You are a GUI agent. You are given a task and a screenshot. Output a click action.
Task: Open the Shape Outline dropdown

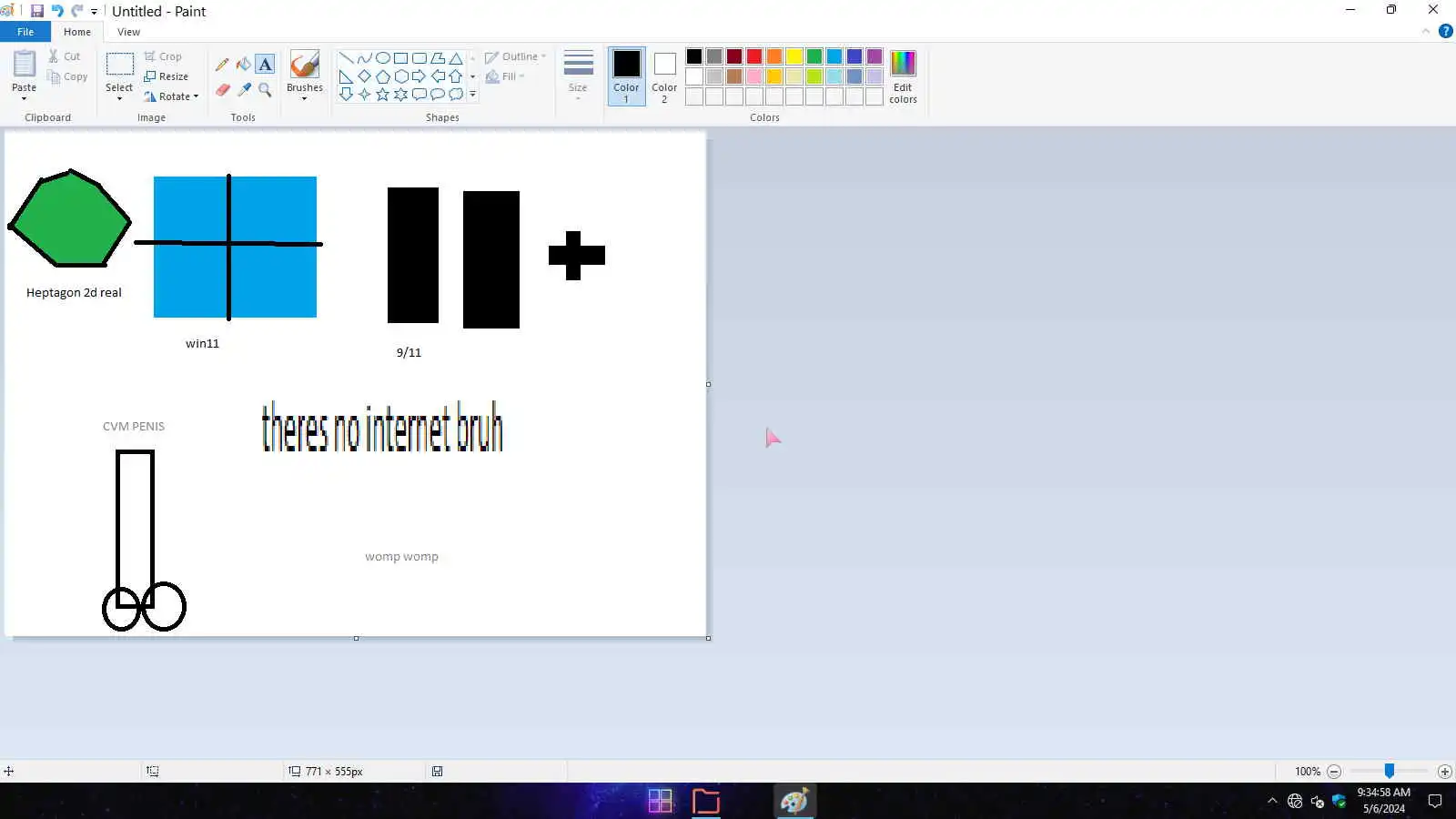point(515,56)
